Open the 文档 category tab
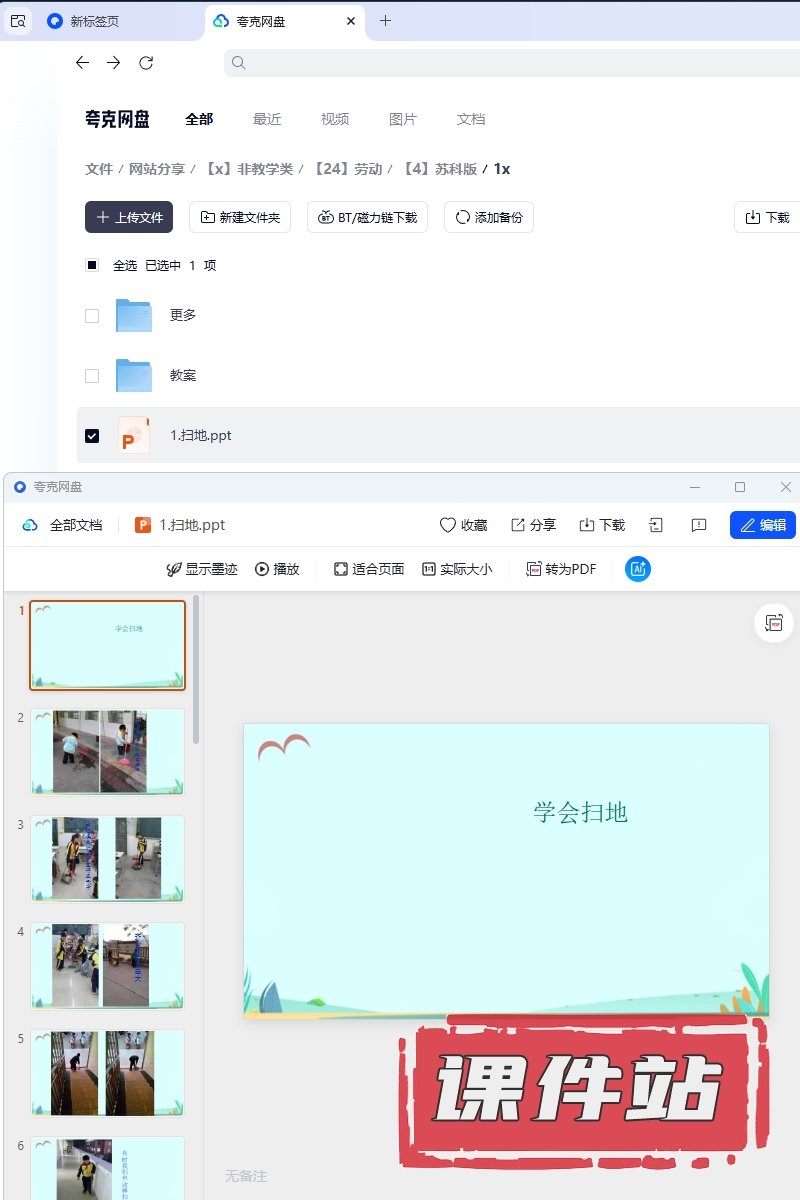The image size is (800, 1200). (x=471, y=119)
